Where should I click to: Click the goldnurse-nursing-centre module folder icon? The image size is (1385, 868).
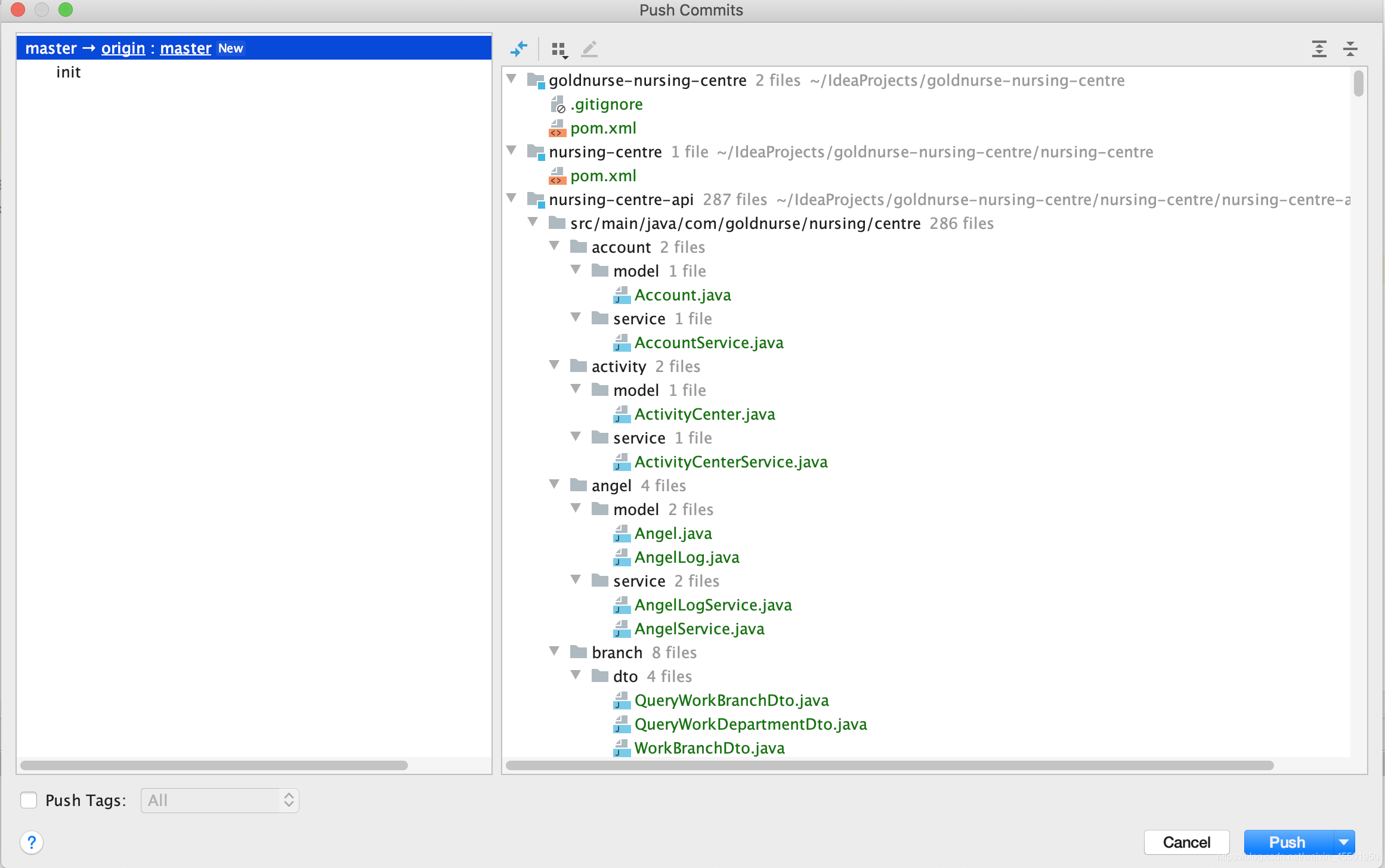[x=536, y=80]
